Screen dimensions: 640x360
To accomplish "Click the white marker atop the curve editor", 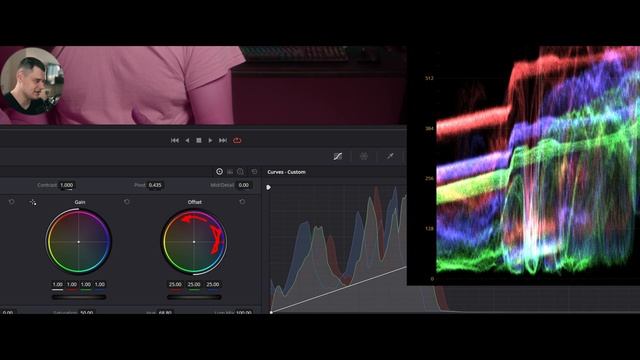I will [x=269, y=187].
